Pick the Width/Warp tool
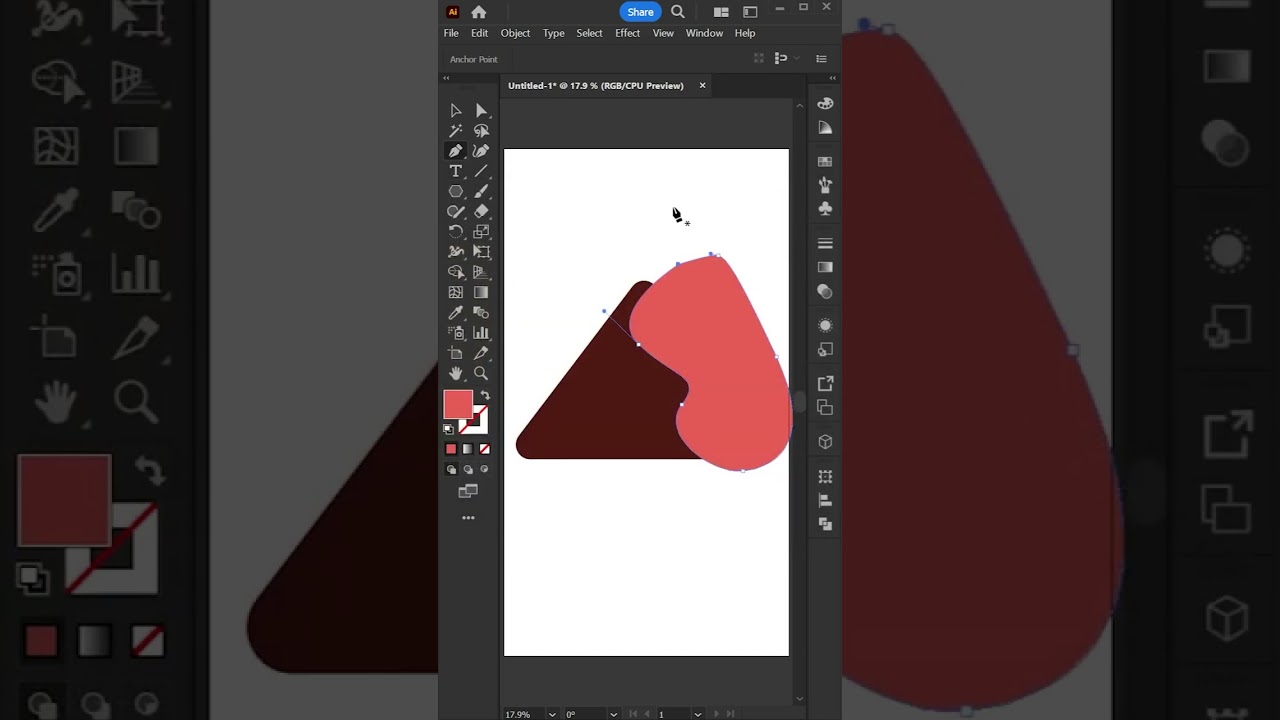This screenshot has height=720, width=1280. 456,252
